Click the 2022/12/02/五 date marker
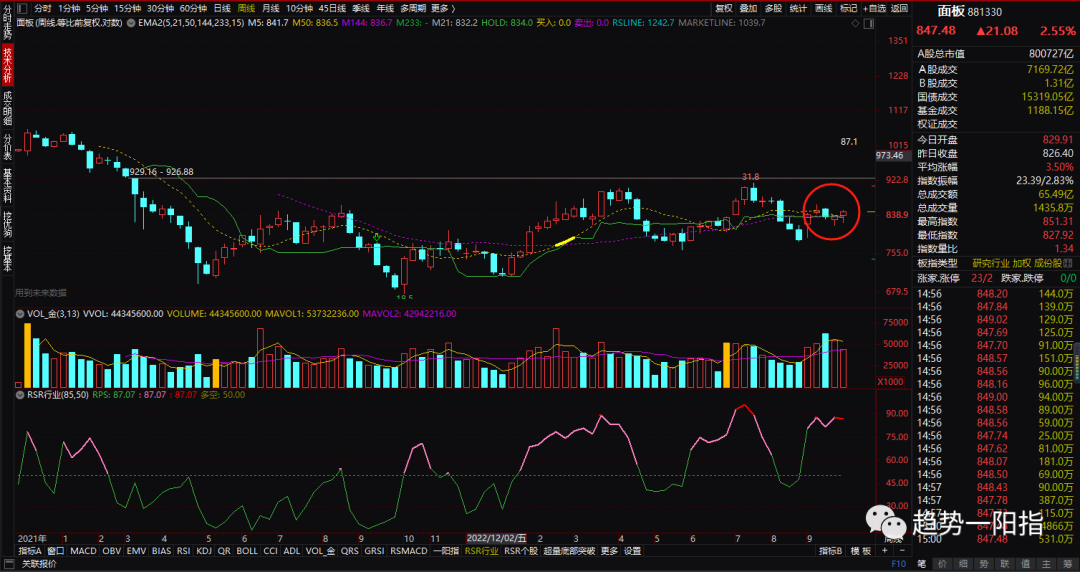 [497, 538]
